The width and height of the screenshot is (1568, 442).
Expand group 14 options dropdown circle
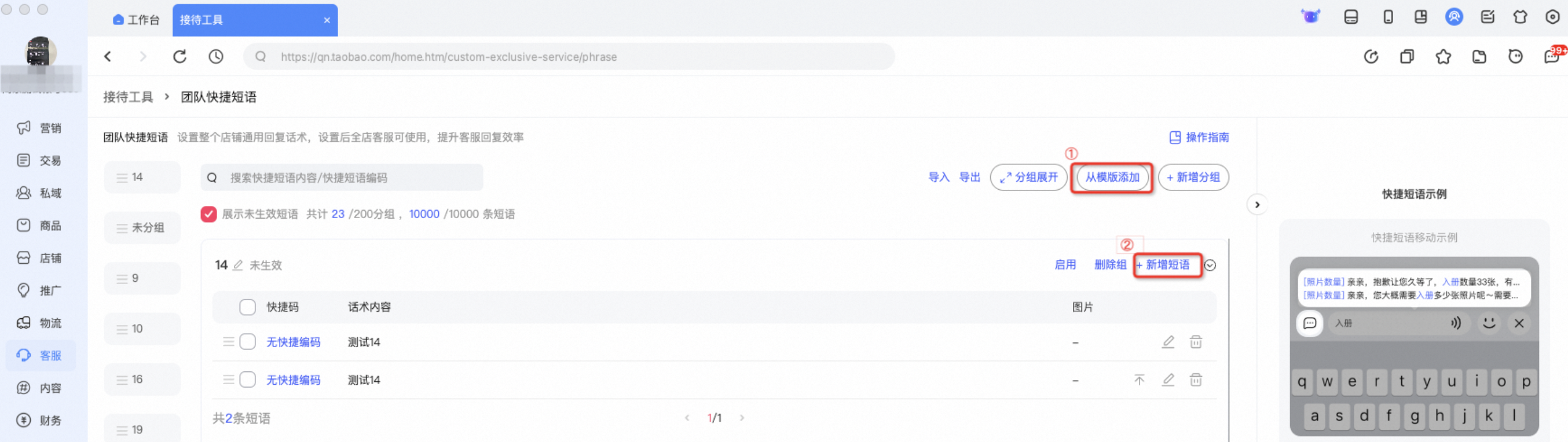pos(1210,265)
